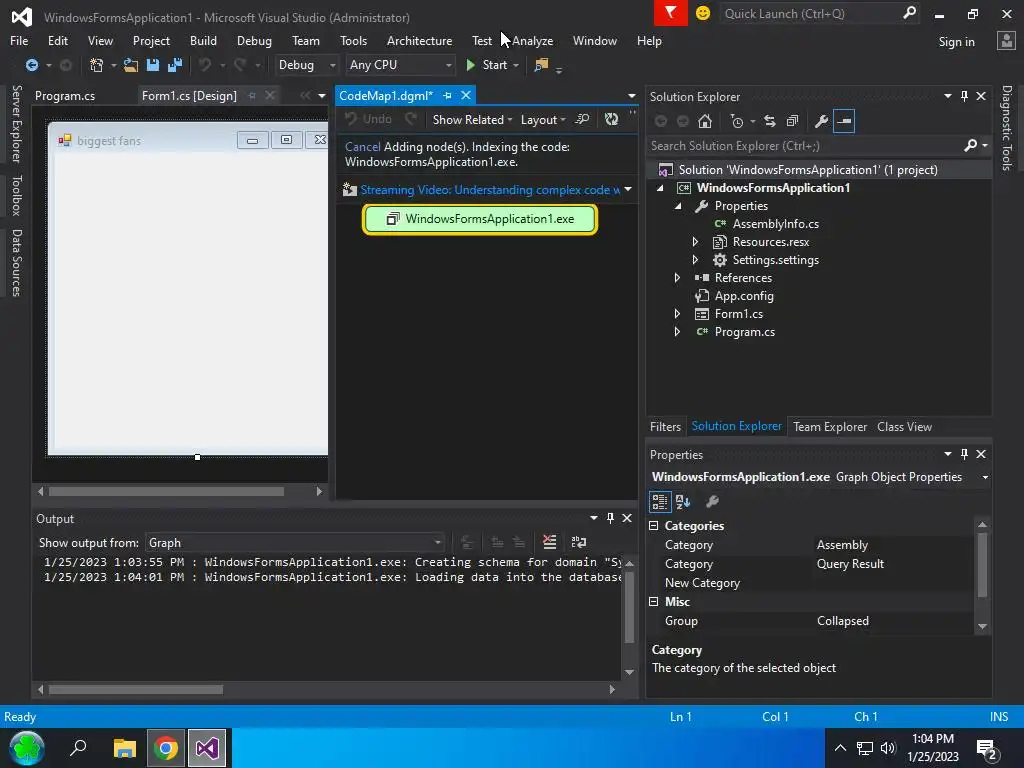Screen dimensions: 1024x768
Task: Open the Architecture menu
Action: click(x=419, y=40)
